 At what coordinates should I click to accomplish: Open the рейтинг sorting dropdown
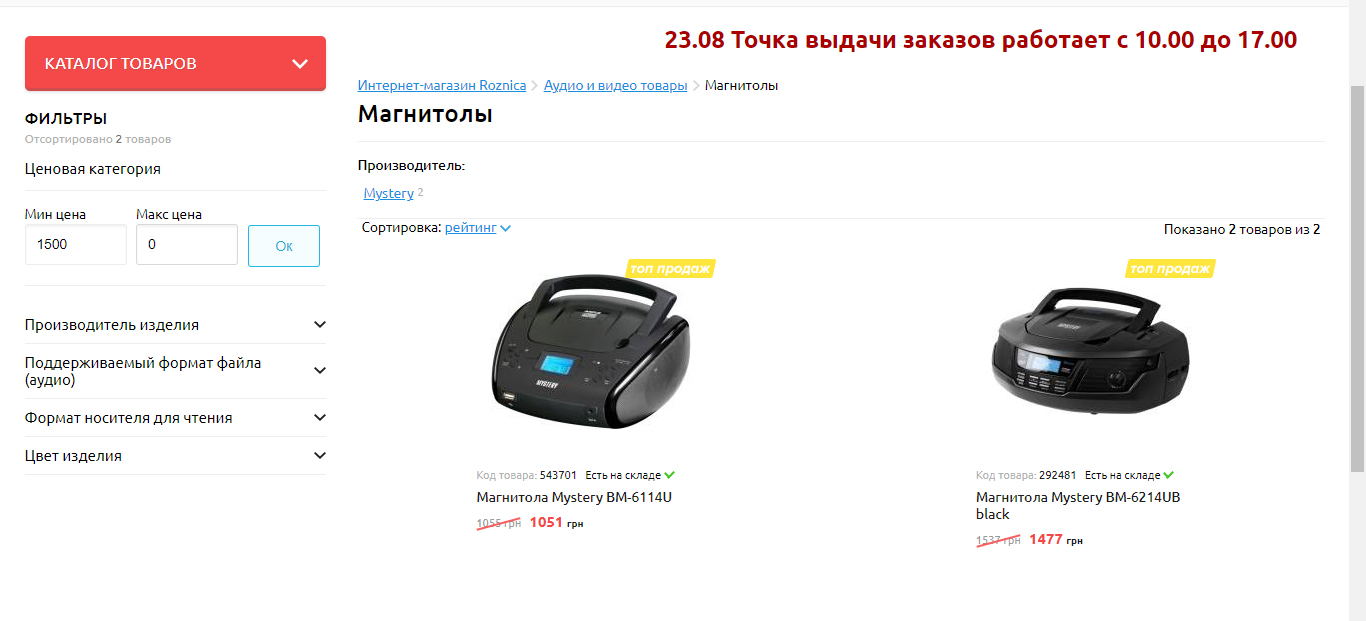point(471,228)
